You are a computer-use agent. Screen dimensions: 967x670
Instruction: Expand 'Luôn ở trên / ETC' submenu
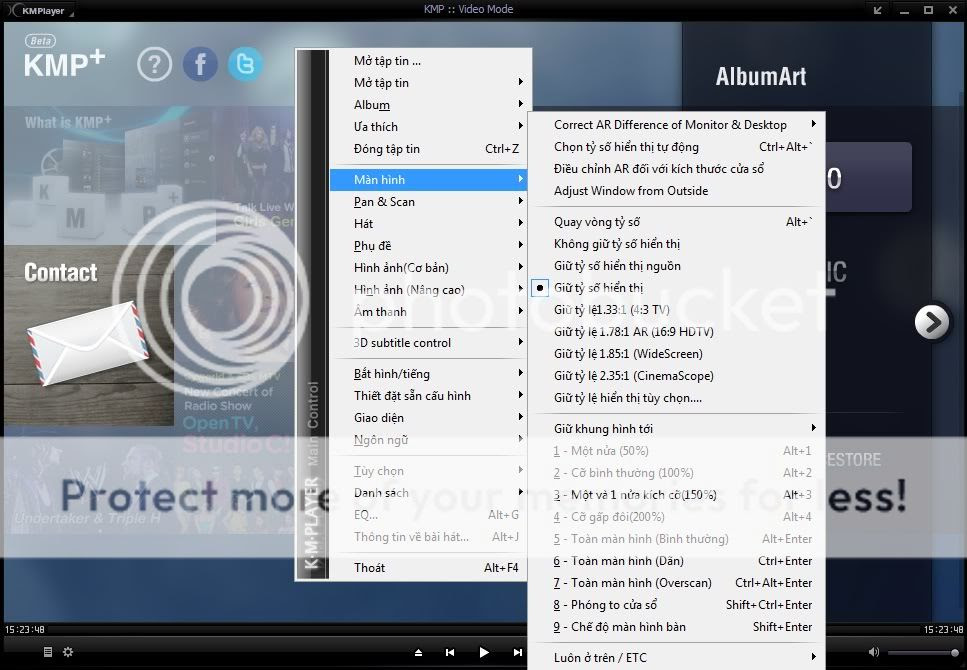(x=678, y=658)
